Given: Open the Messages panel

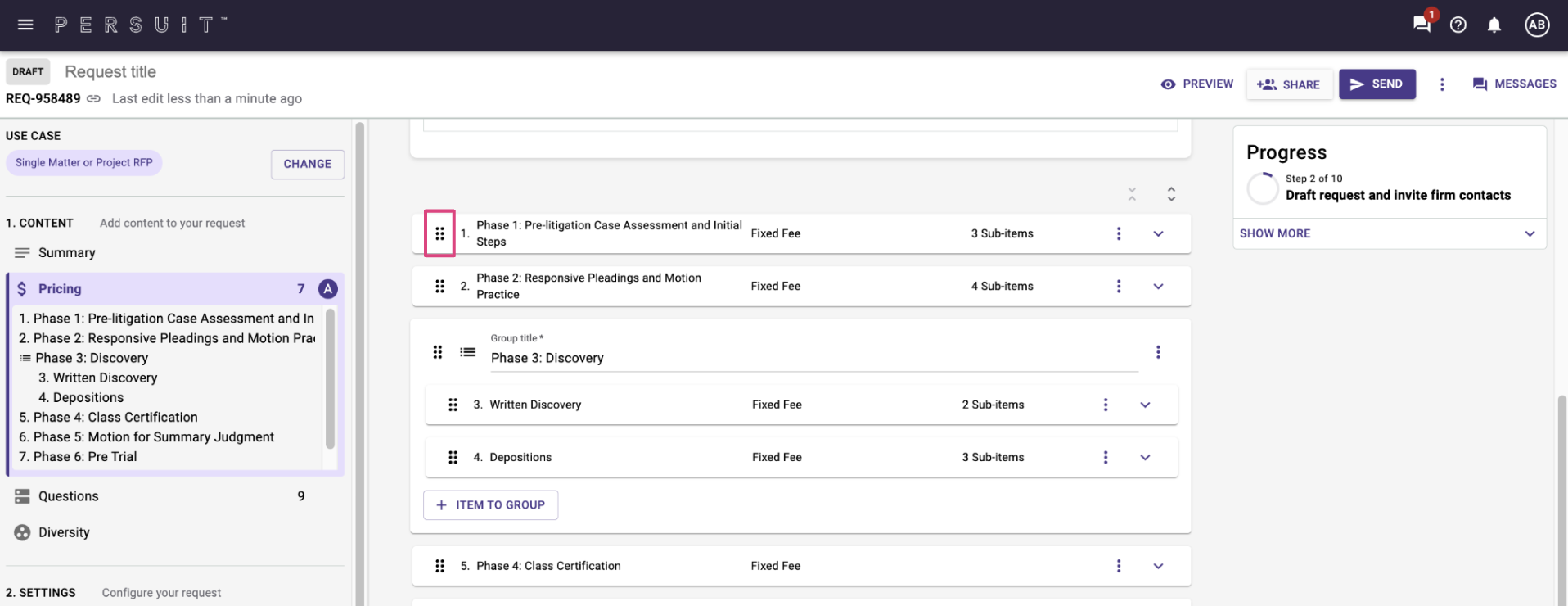Looking at the screenshot, I should point(1514,84).
